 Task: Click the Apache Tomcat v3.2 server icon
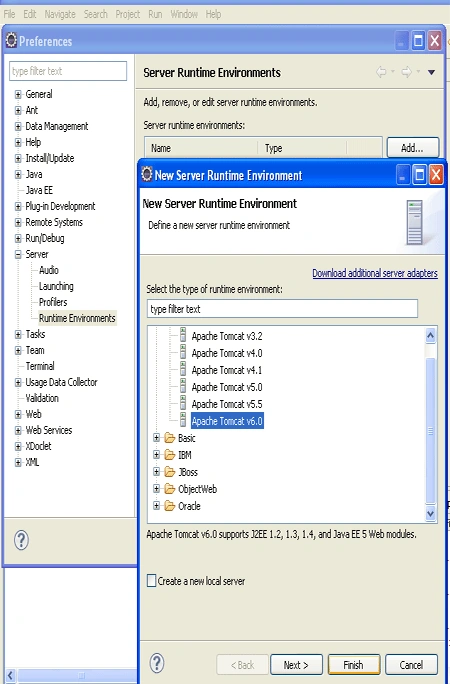tap(183, 336)
